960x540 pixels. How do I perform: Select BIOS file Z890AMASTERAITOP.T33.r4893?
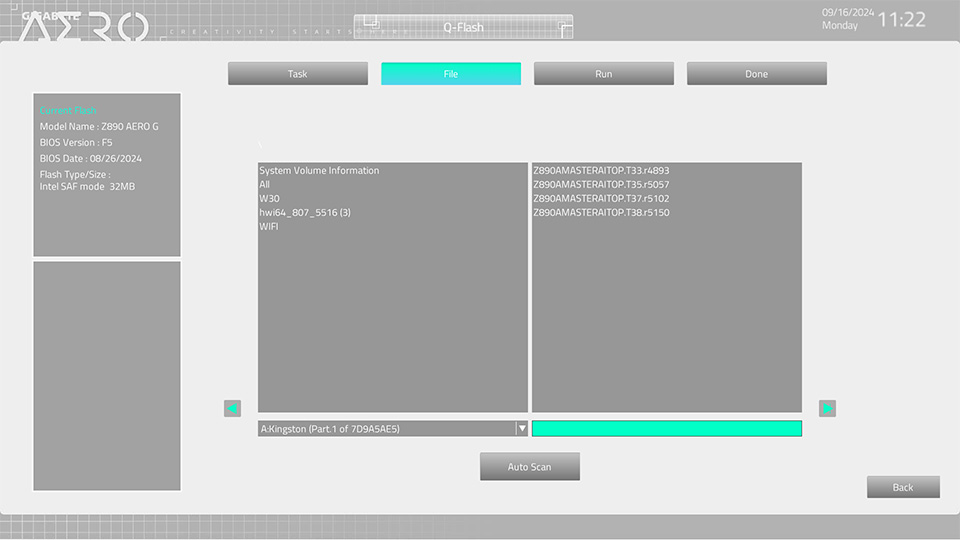point(601,171)
